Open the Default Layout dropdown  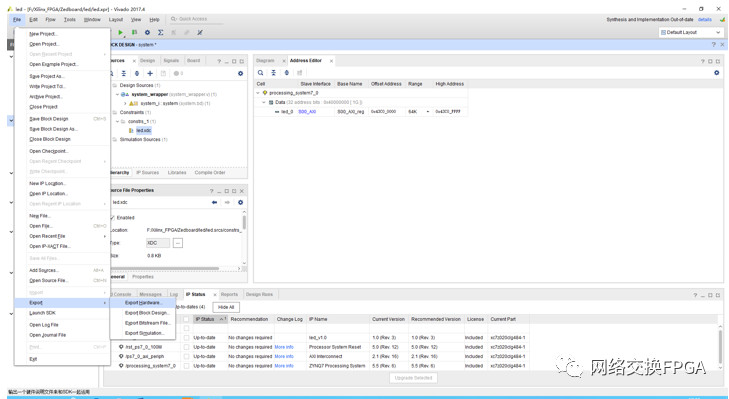point(691,33)
